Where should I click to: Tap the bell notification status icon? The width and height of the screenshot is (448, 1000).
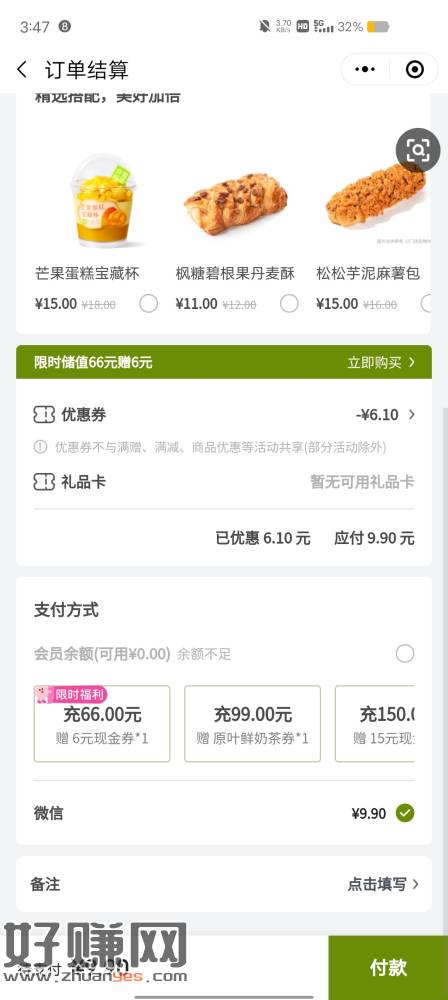(264, 27)
